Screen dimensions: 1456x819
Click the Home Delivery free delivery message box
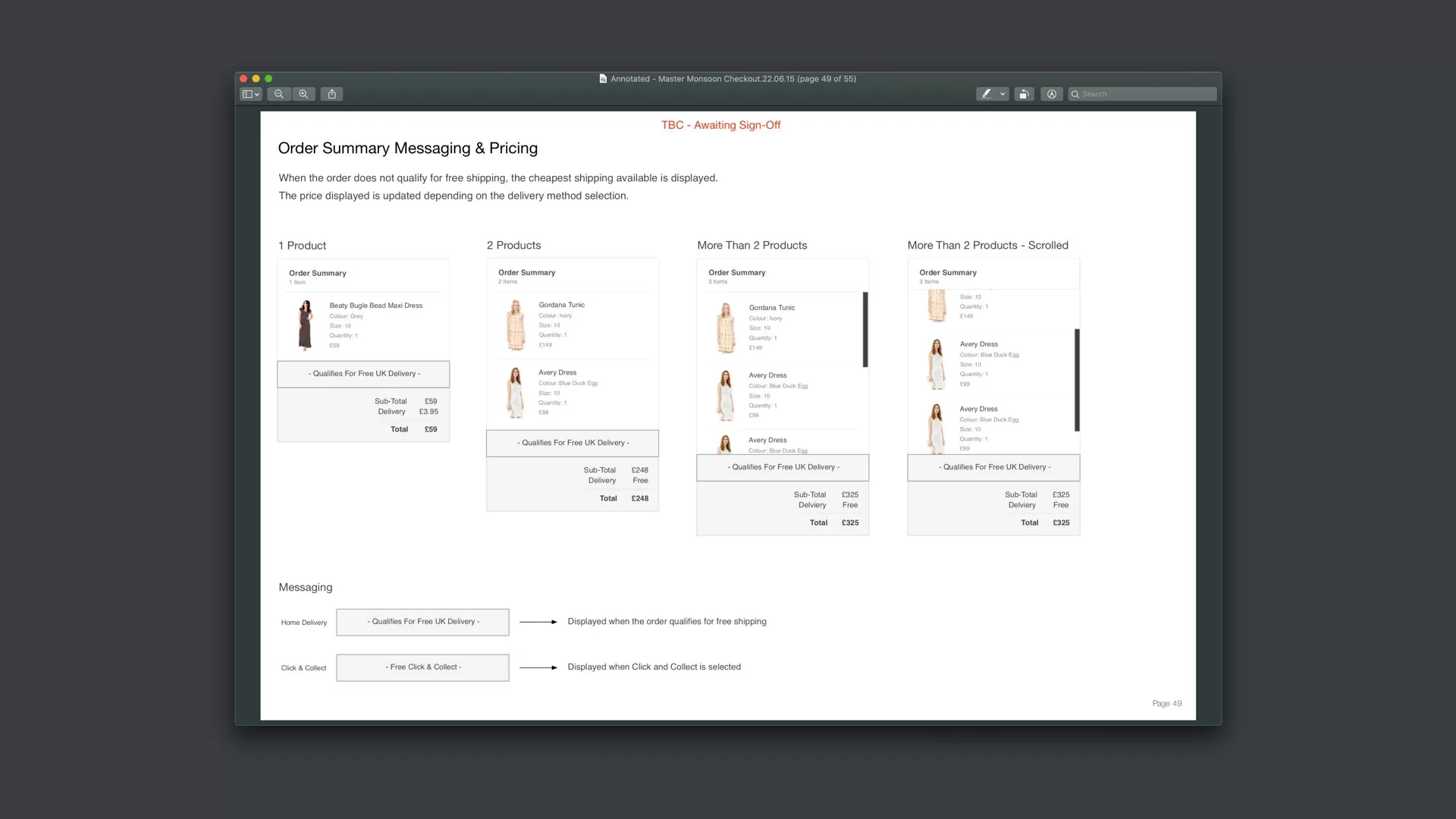tap(422, 622)
